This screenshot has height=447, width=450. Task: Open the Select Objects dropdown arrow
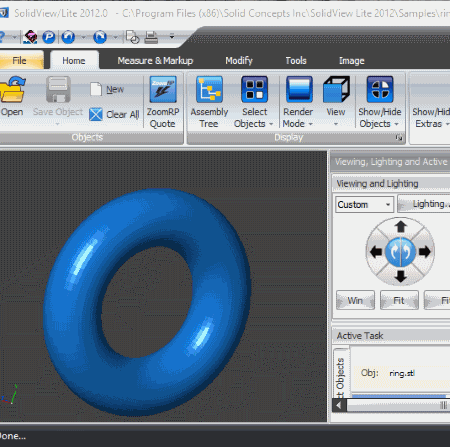pyautogui.click(x=271, y=124)
